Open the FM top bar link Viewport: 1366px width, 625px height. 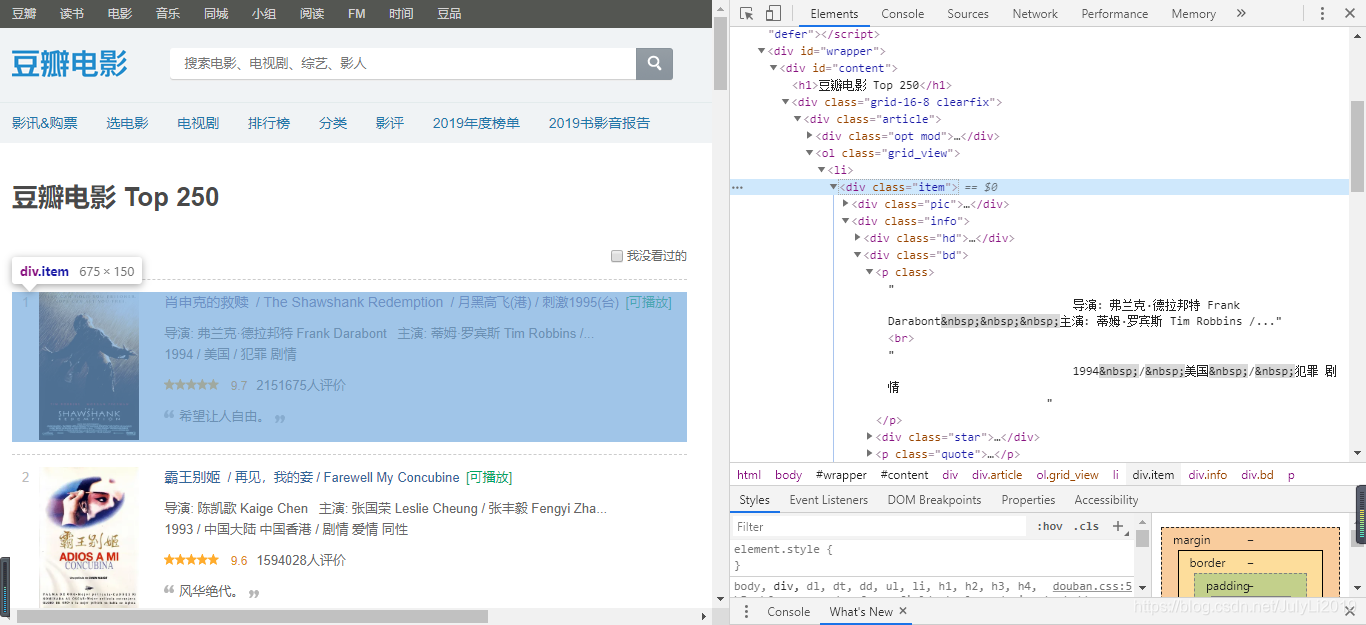[357, 13]
